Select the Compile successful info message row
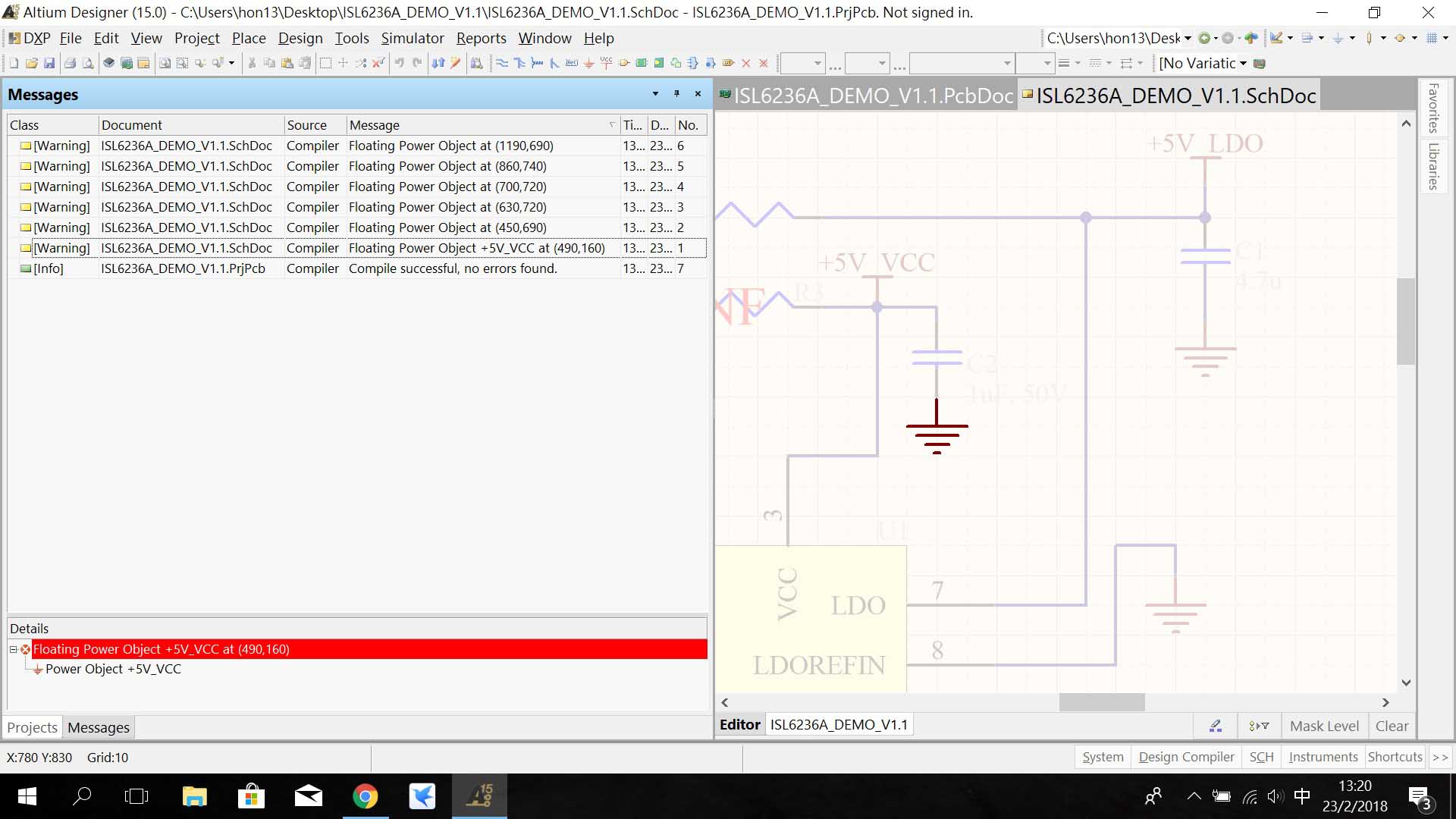The height and width of the screenshot is (819, 1456). pos(452,268)
